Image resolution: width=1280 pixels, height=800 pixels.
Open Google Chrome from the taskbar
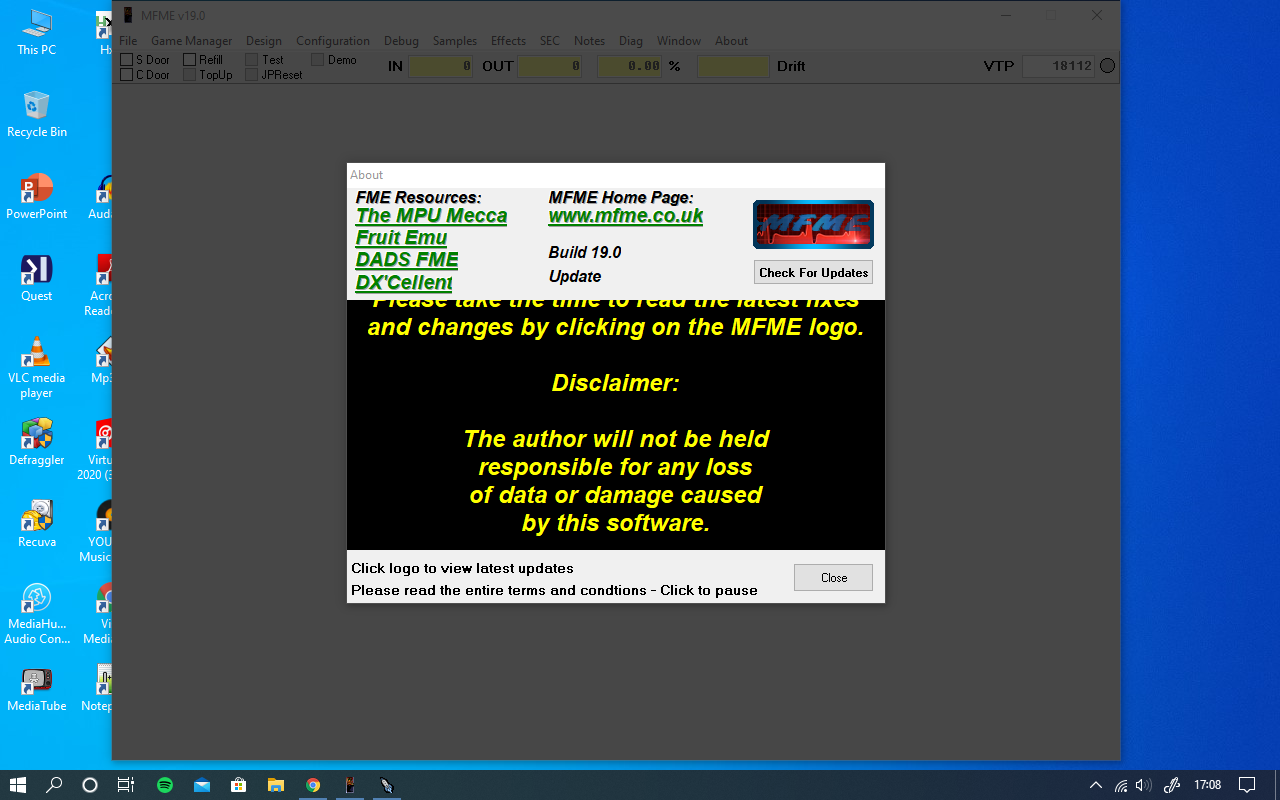pyautogui.click(x=313, y=785)
